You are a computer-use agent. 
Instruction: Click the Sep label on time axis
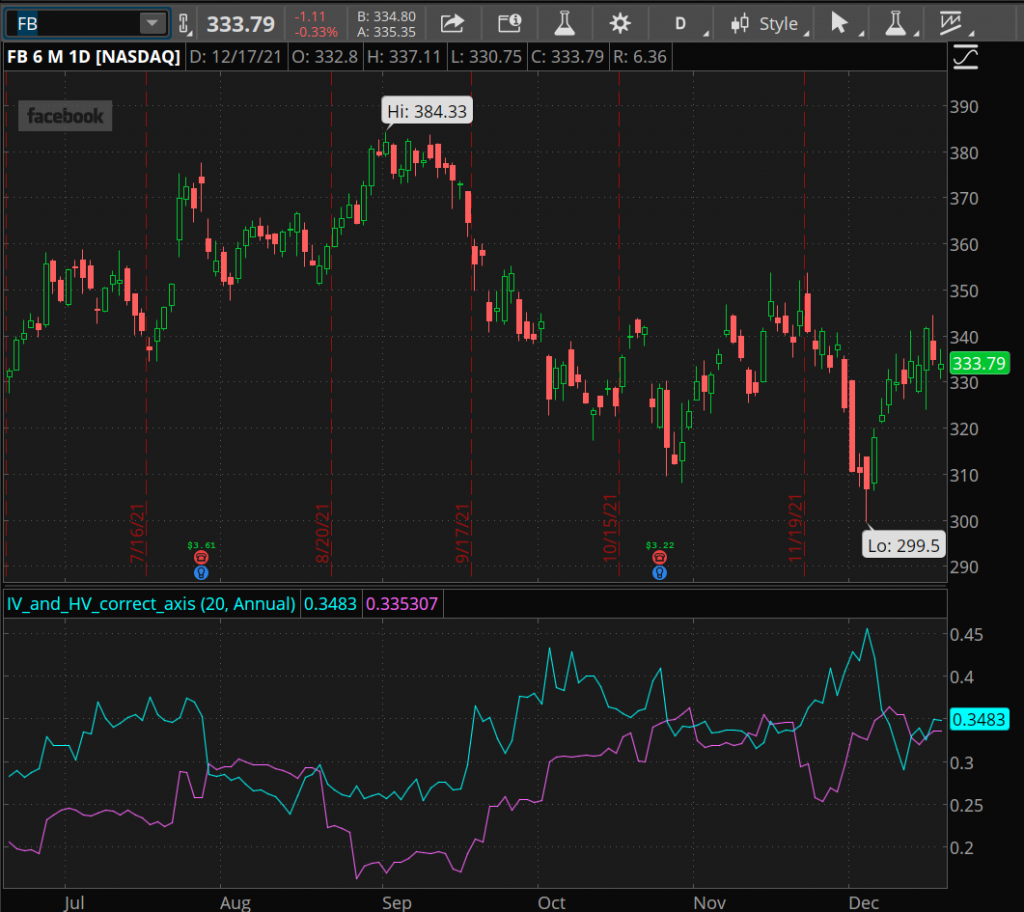click(396, 902)
